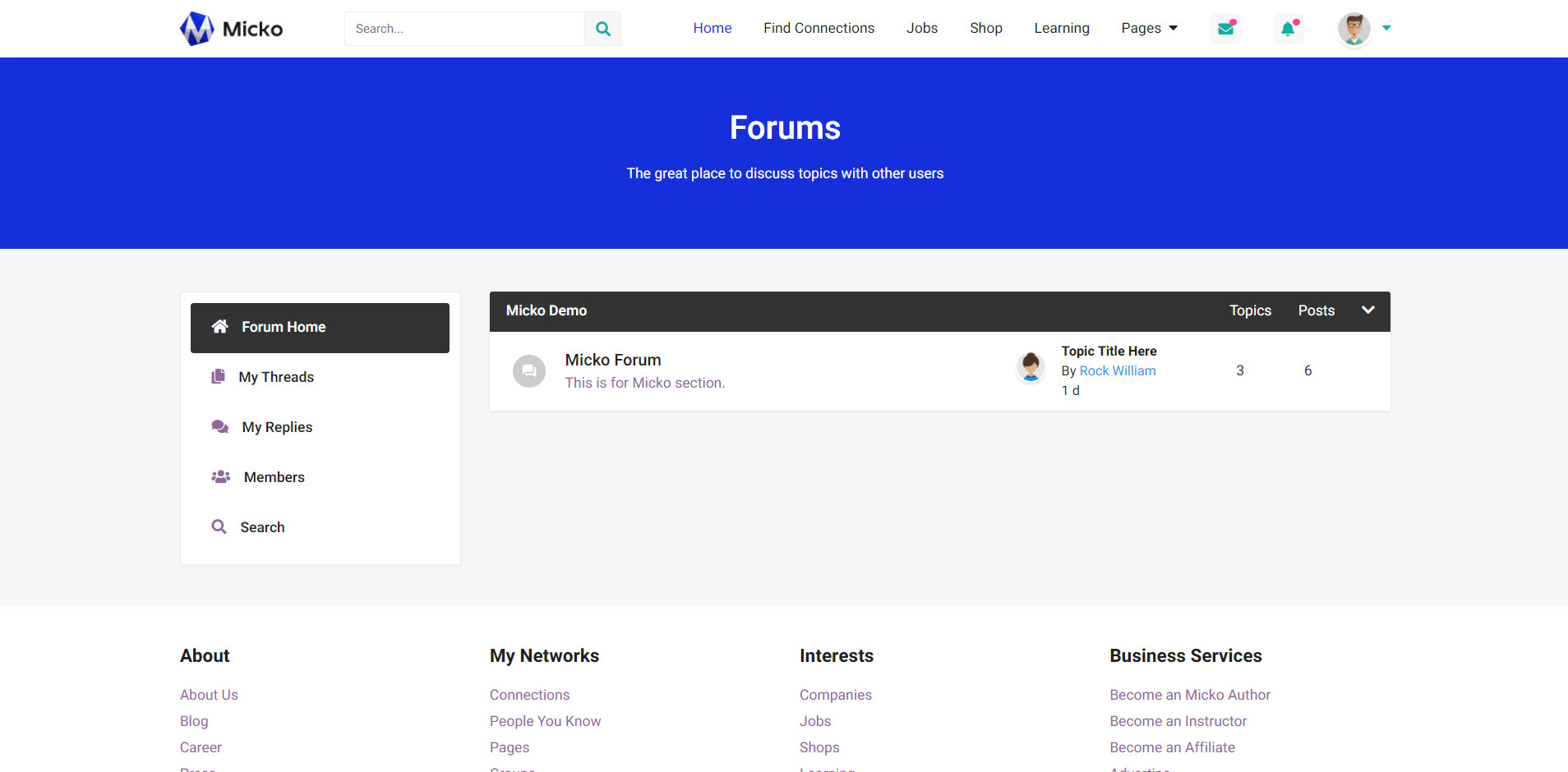Screen dimensions: 1568x772
Task: Open the Learning menu item
Action: (x=1061, y=28)
